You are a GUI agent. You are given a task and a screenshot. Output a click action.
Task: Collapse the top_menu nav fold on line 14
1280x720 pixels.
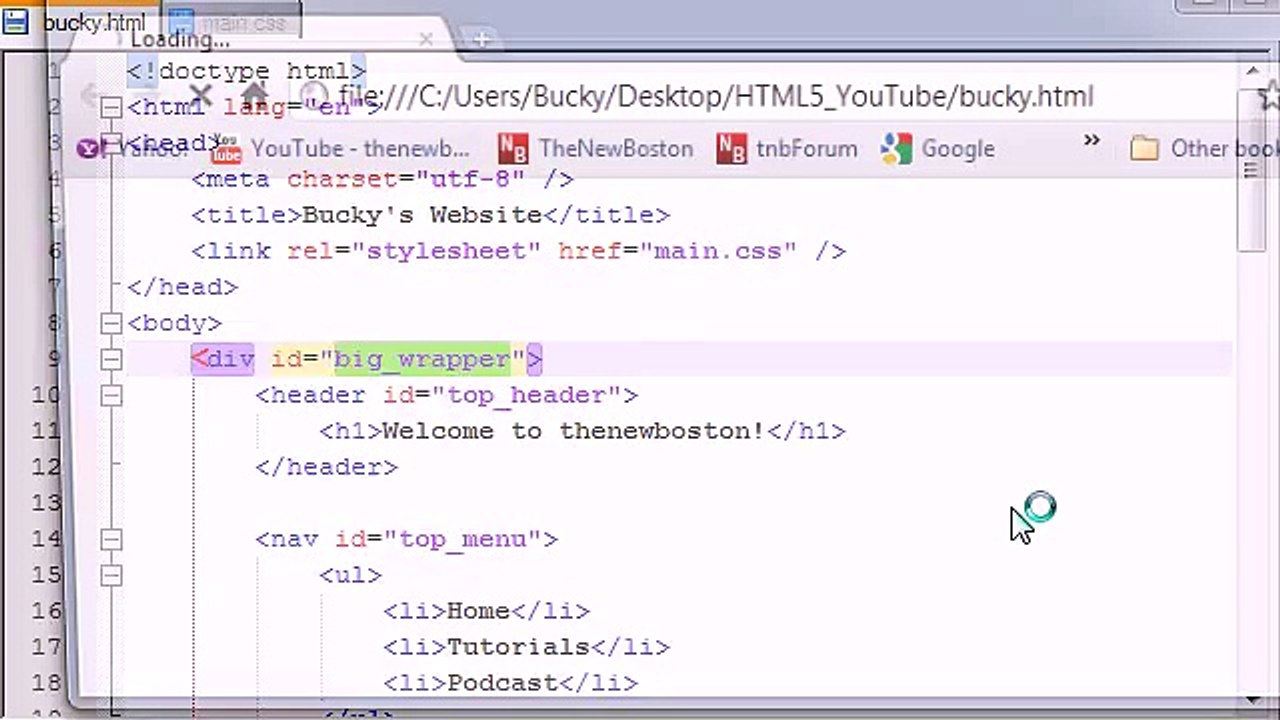(x=111, y=539)
